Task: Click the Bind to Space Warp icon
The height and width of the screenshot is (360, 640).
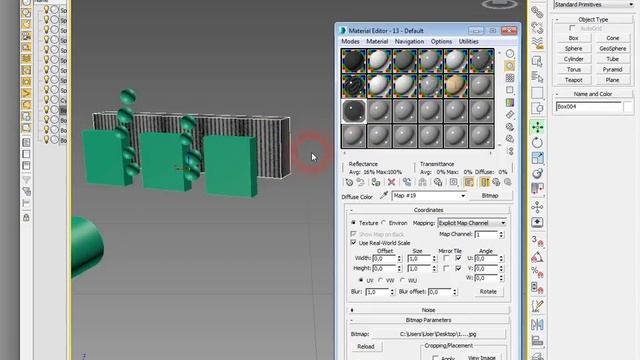Action: tap(538, 42)
